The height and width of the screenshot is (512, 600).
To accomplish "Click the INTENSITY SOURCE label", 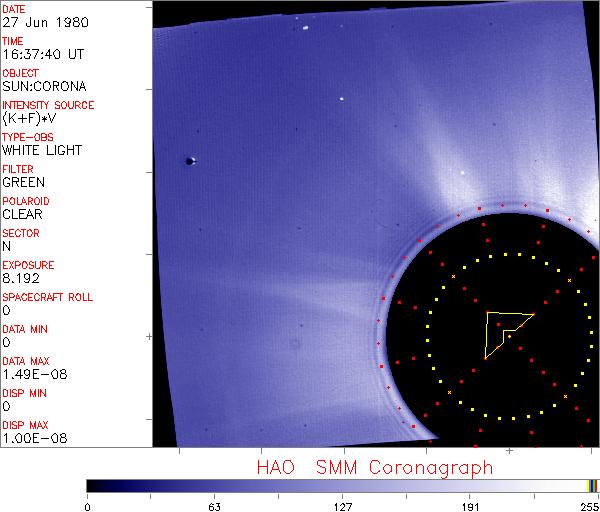I will 48,105.
